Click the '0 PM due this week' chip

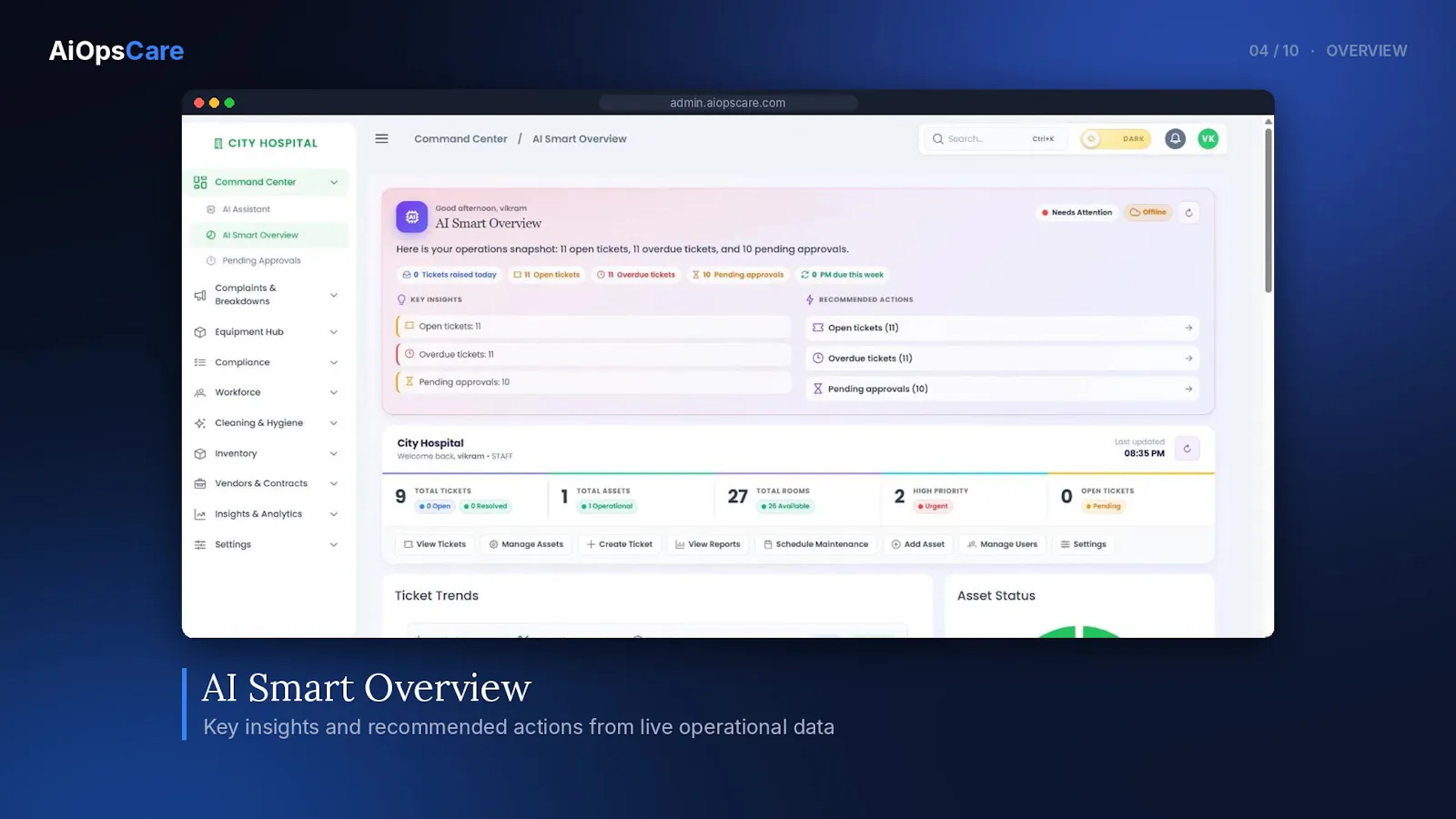coord(843,275)
